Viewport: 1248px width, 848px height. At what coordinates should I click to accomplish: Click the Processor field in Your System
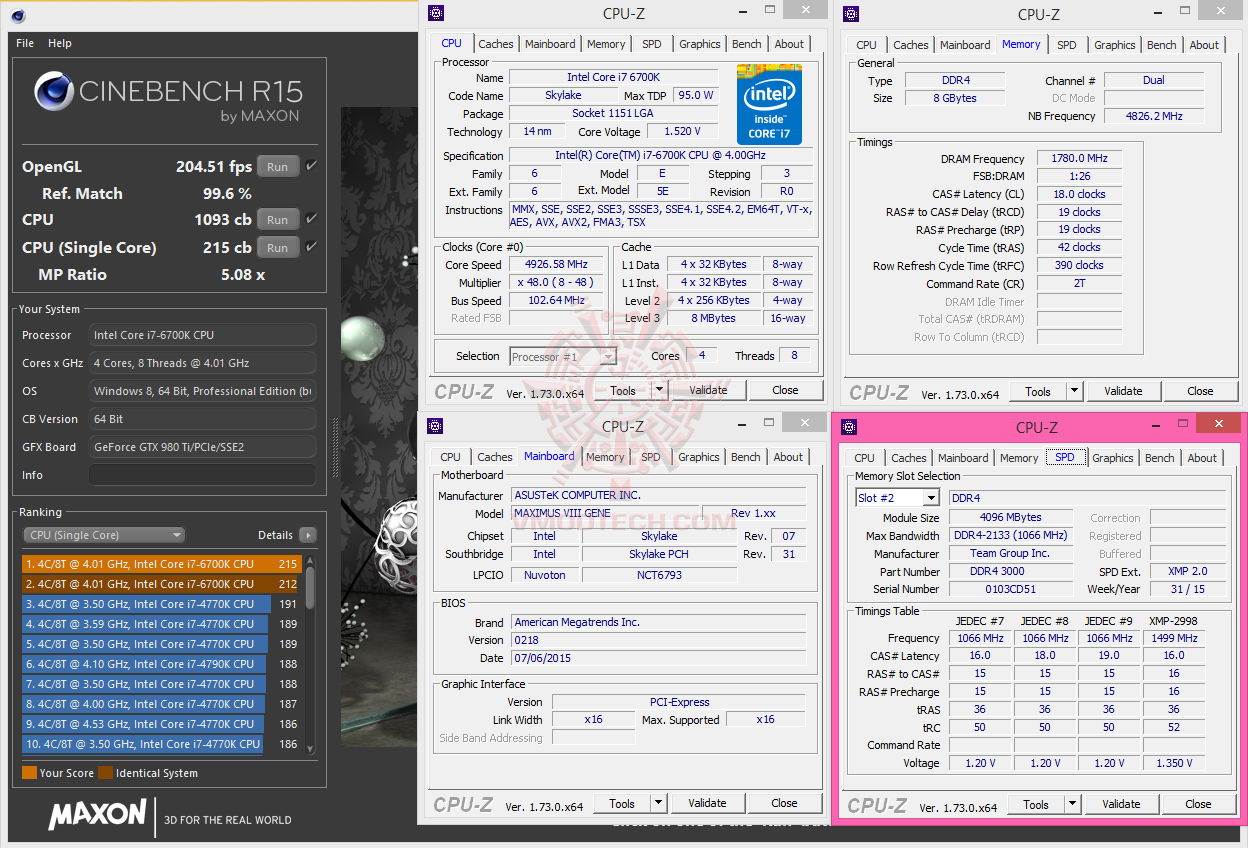click(x=202, y=335)
